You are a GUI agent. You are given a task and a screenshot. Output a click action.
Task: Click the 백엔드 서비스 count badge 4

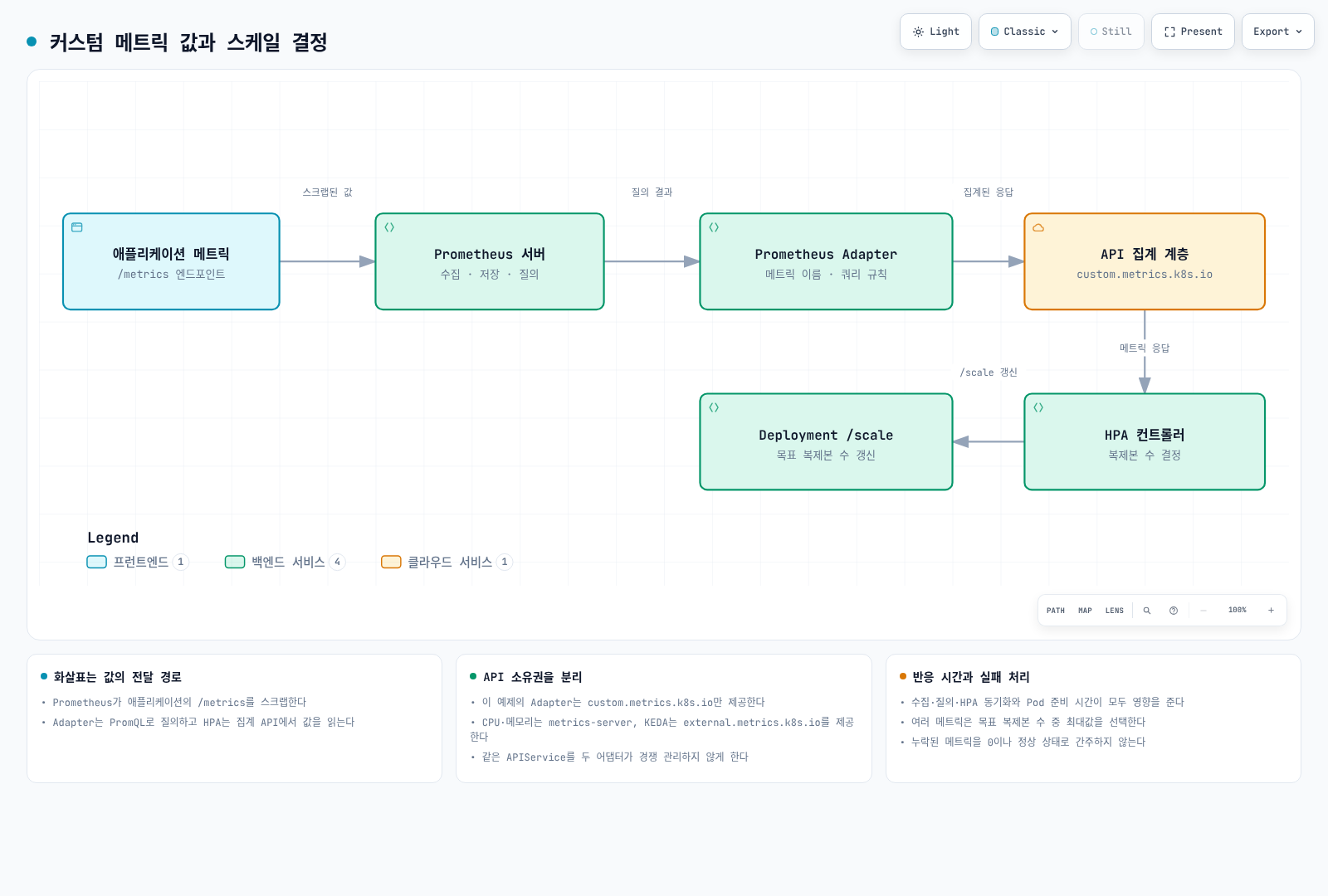click(x=337, y=562)
